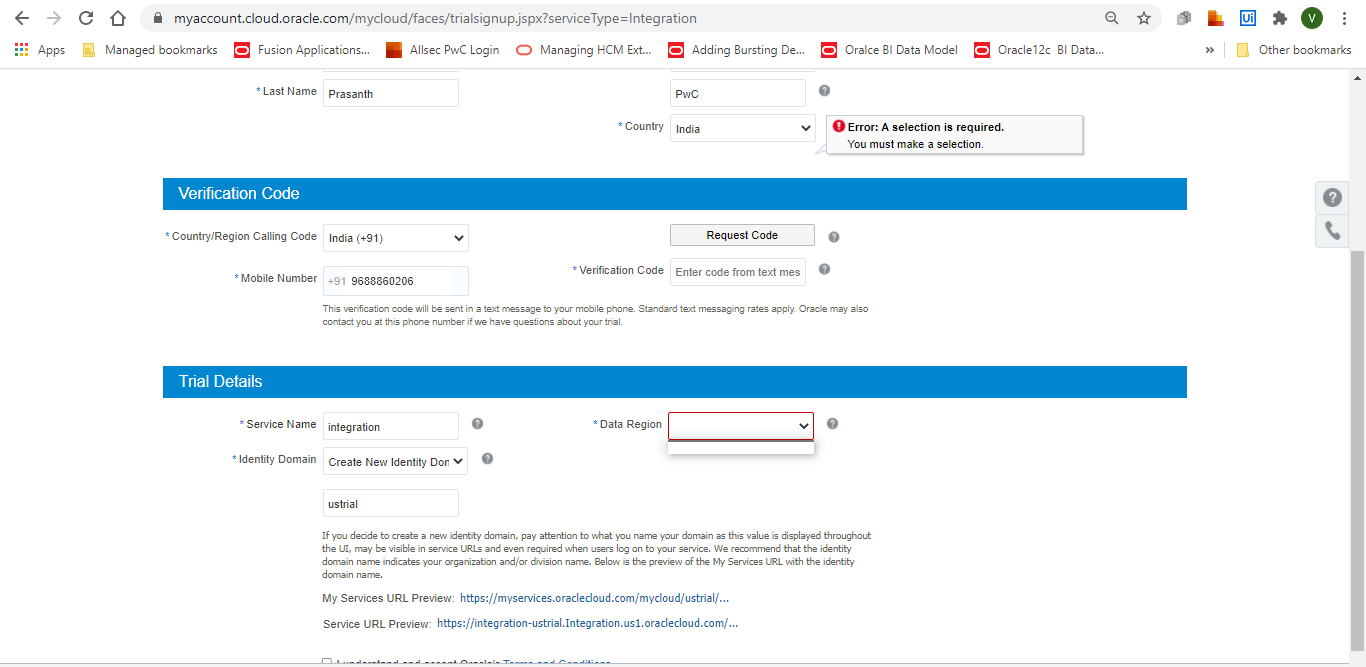
Task: Go back to the previous page
Action: point(22,18)
